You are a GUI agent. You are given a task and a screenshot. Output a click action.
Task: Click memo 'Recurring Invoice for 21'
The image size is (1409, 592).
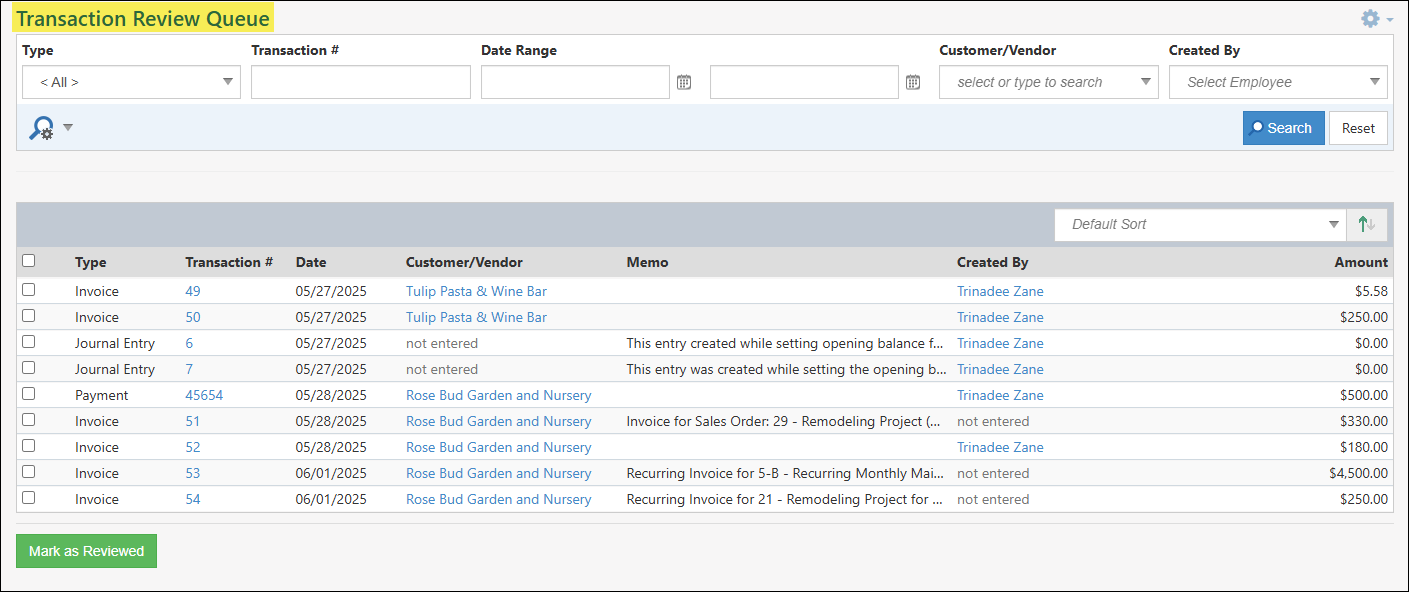[785, 499]
